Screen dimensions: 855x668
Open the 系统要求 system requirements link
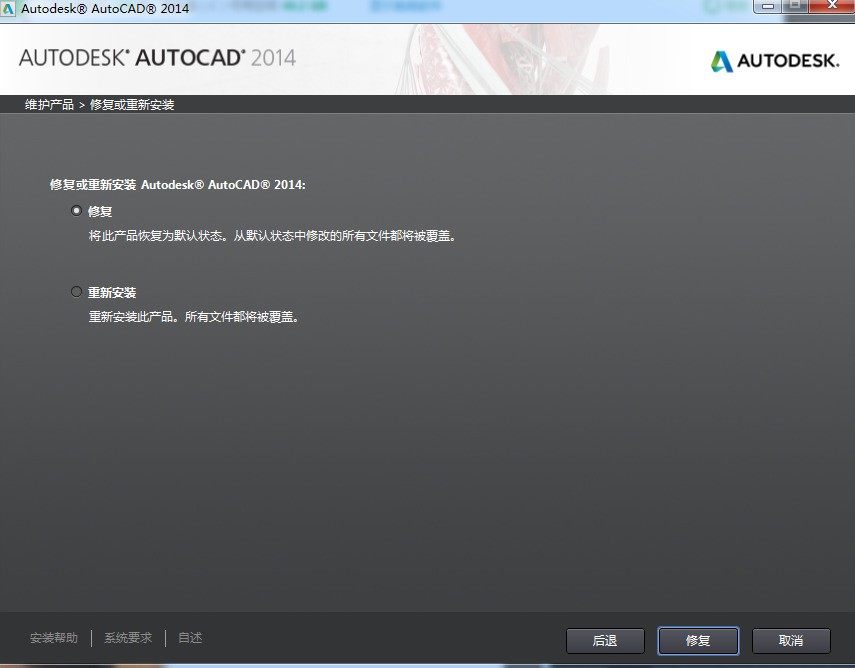click(128, 637)
